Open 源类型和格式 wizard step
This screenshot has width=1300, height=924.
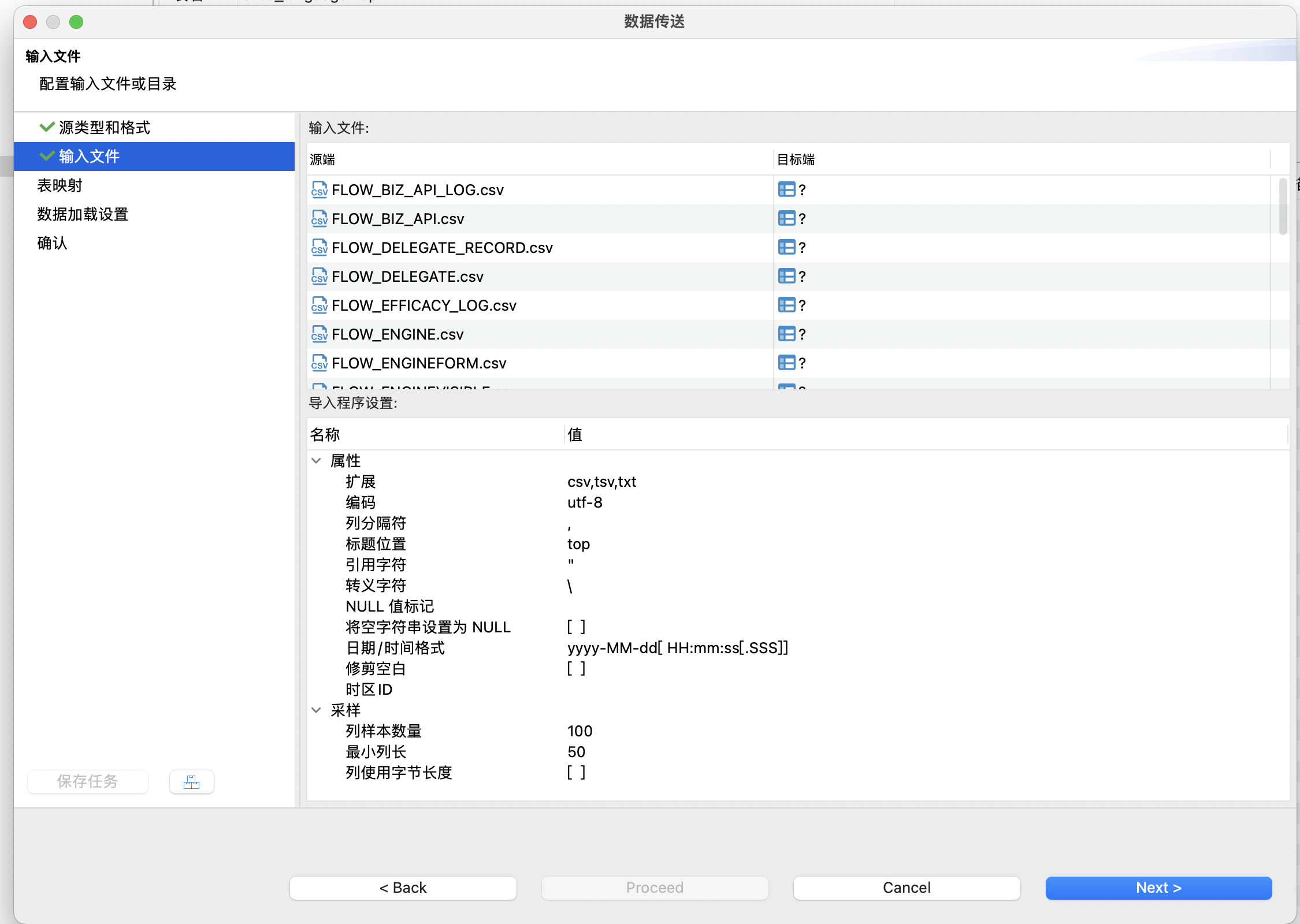click(104, 128)
